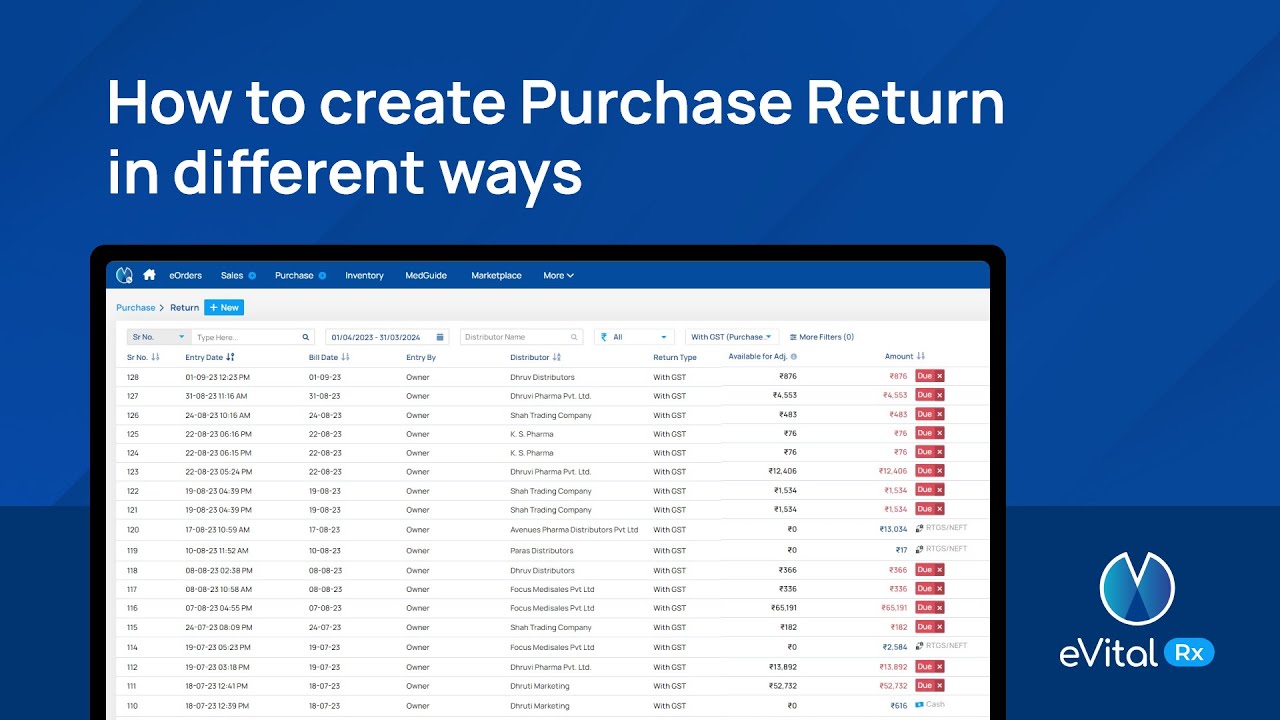Click the ₹616 amount in row 110

click(x=899, y=706)
